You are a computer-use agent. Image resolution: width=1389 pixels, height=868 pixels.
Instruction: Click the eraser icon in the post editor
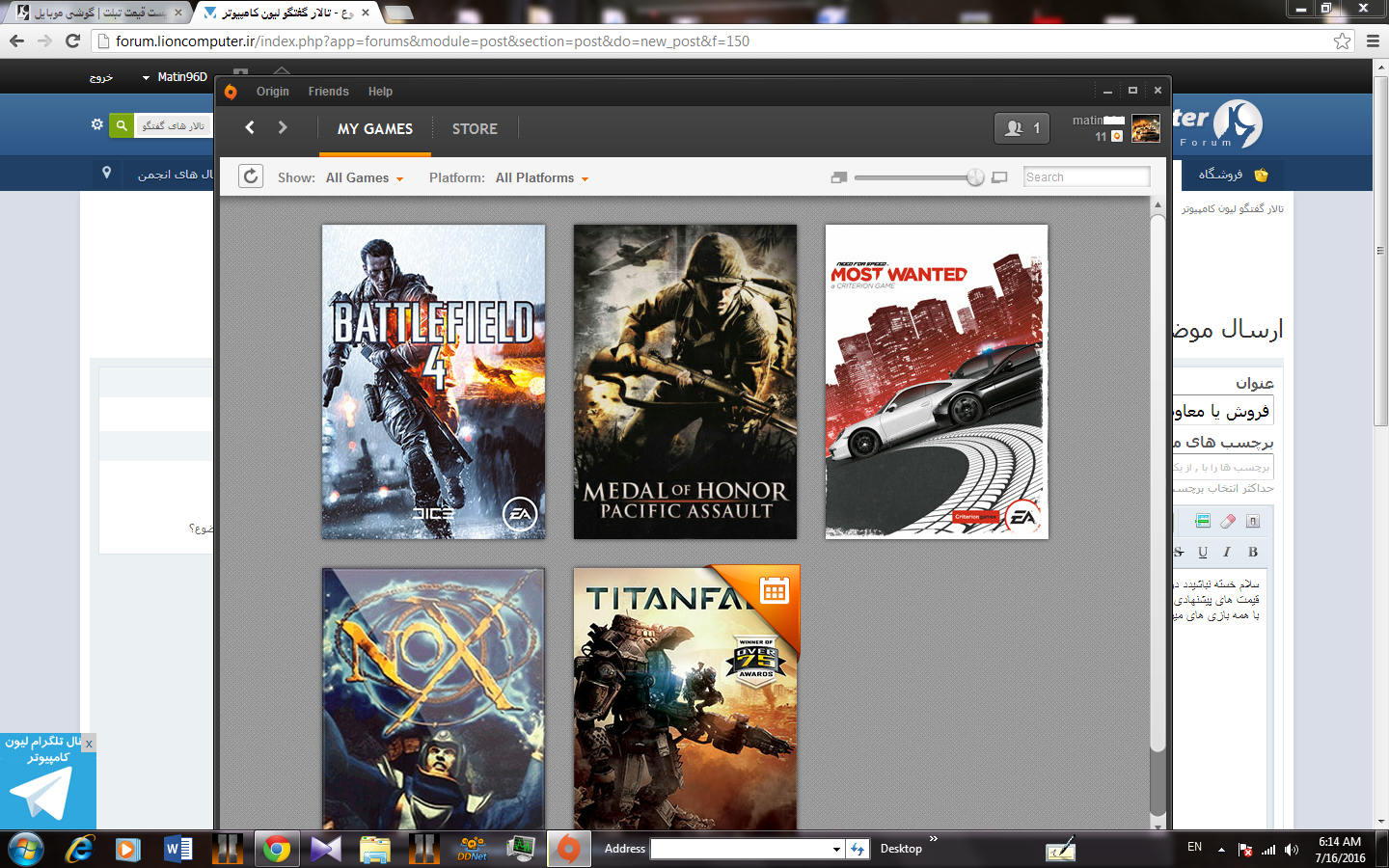(x=1227, y=522)
